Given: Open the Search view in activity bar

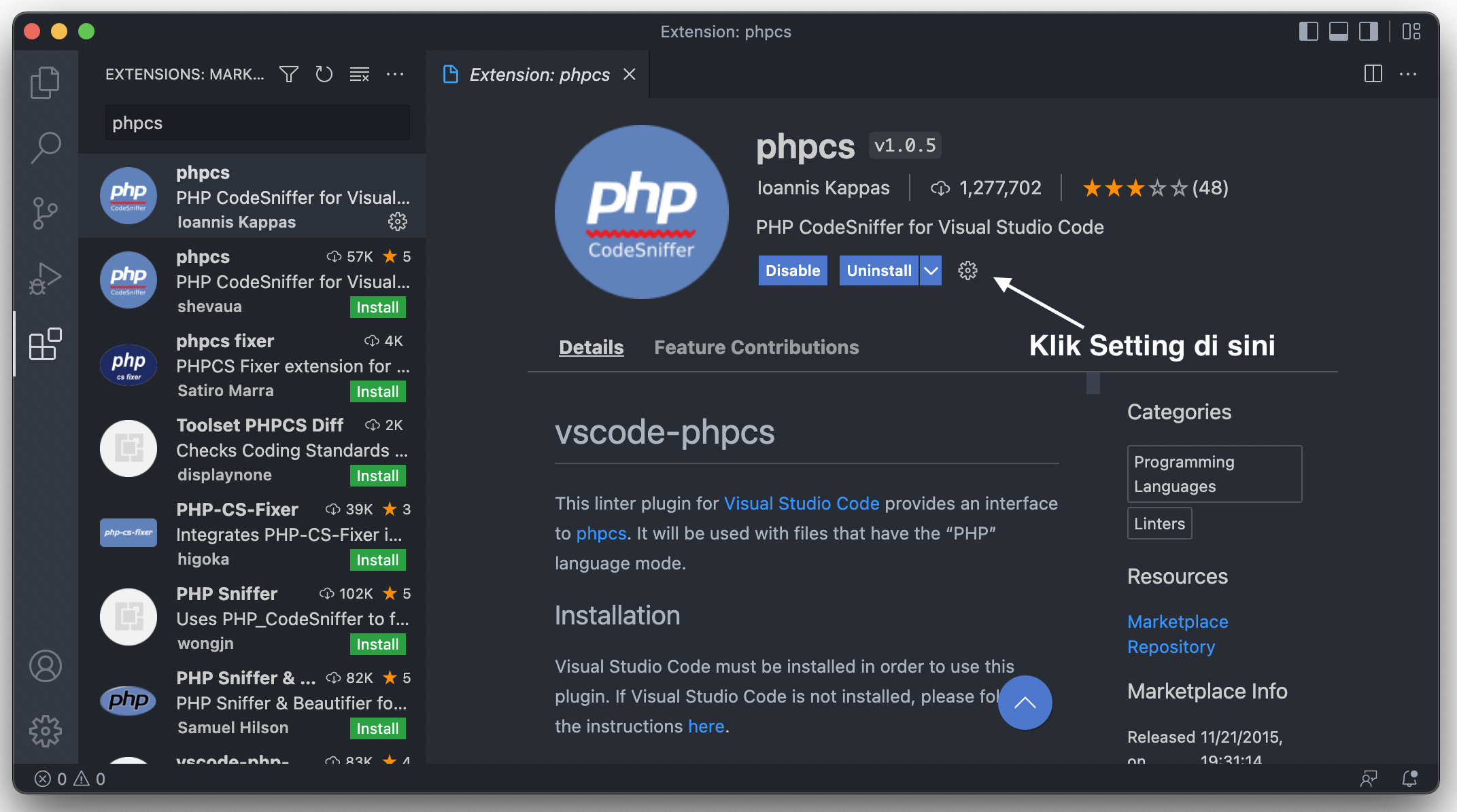Looking at the screenshot, I should click(x=46, y=147).
